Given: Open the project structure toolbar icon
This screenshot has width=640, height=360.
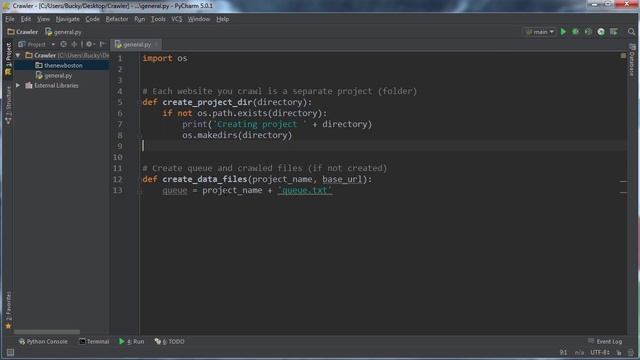Looking at the screenshot, I should pyautogui.click(x=613, y=31).
